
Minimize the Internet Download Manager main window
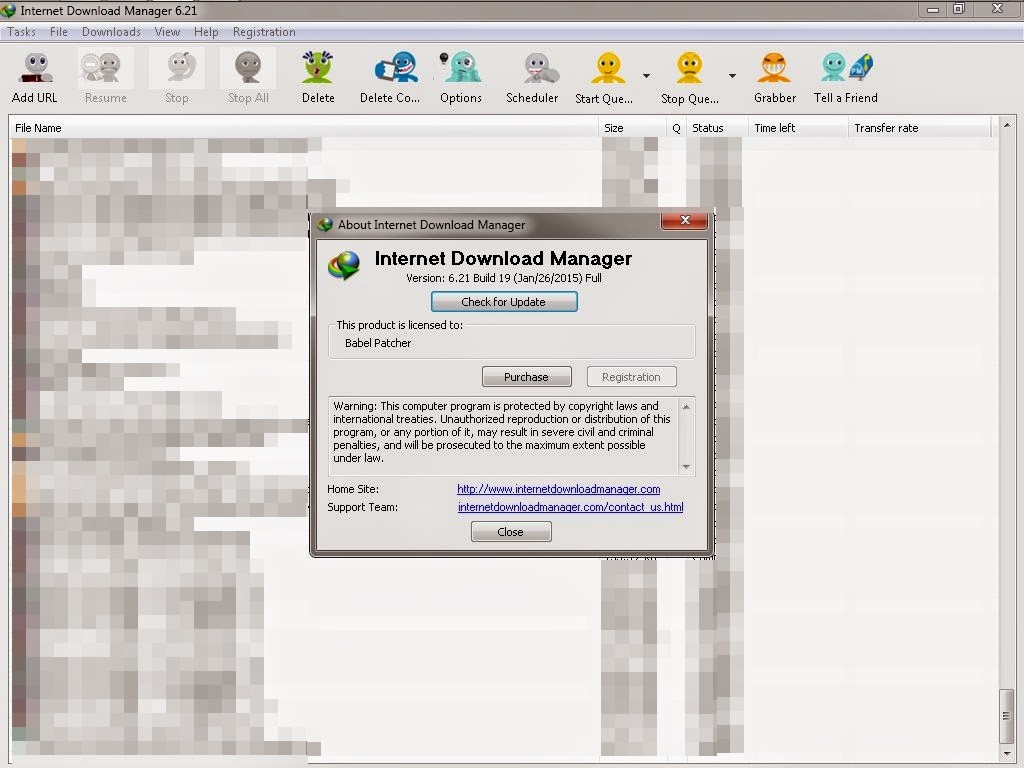click(x=933, y=9)
